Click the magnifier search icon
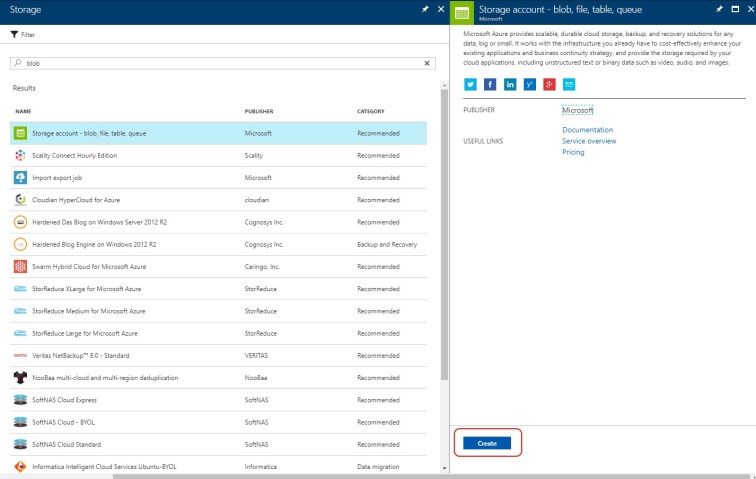The height and width of the screenshot is (479, 756). point(18,63)
